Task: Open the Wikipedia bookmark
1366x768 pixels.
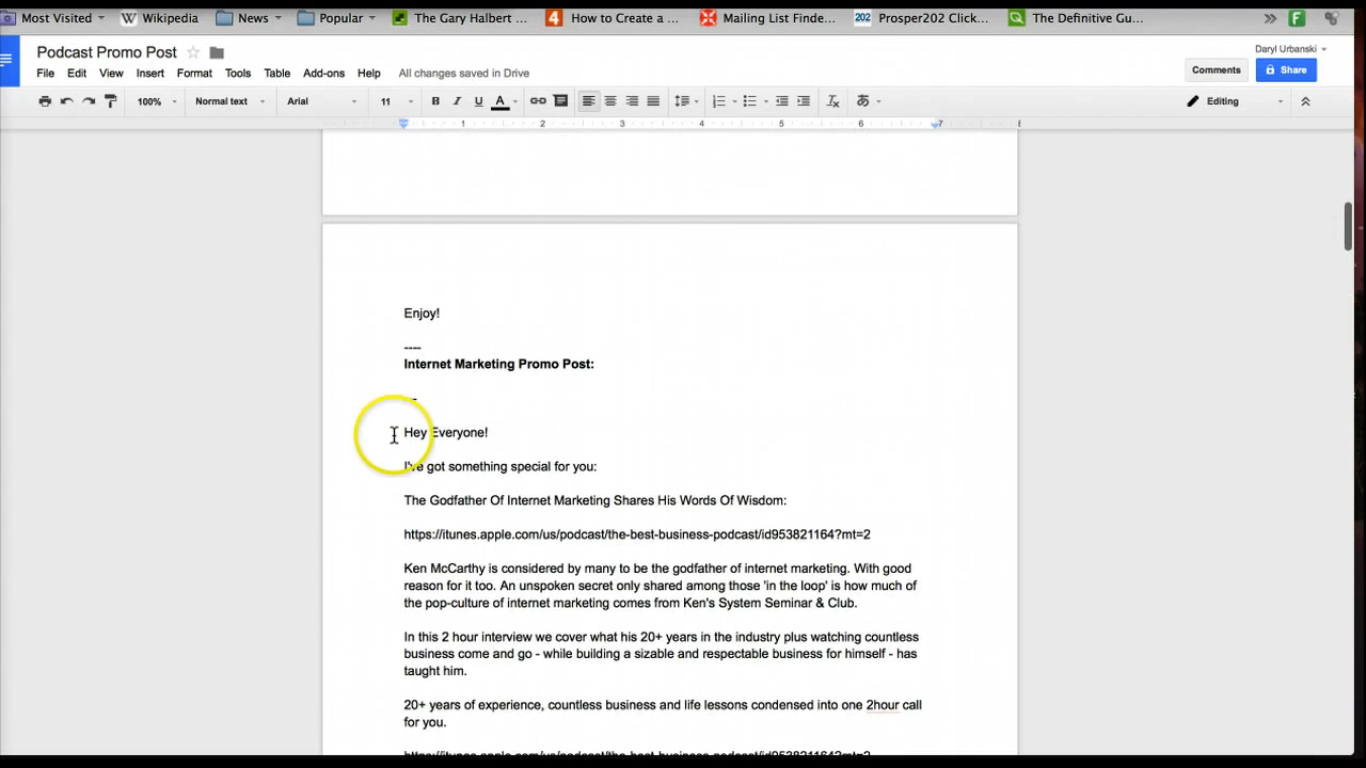Action: click(x=159, y=18)
